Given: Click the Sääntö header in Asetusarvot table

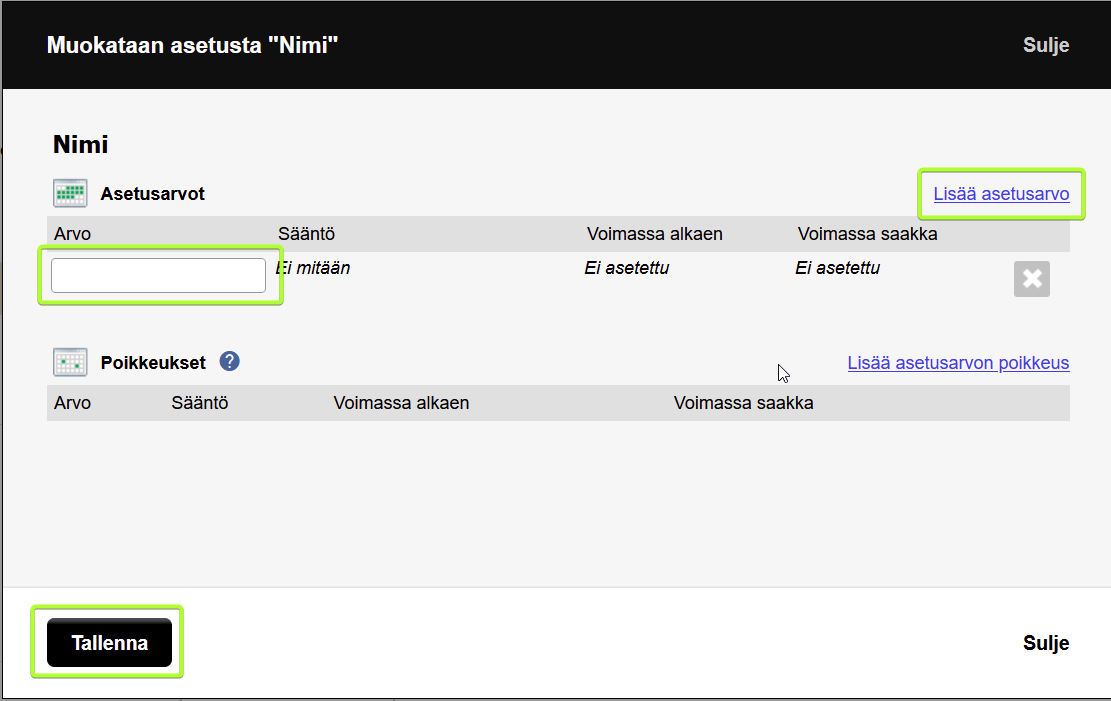Looking at the screenshot, I should click(x=306, y=234).
